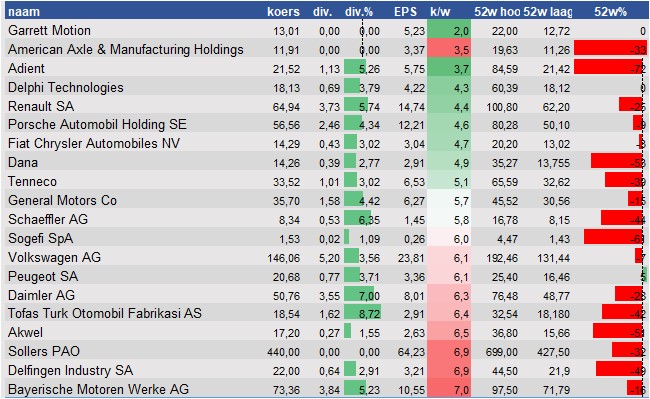650x399 pixels.
Task: Select the EPS column header
Action: coord(405,12)
